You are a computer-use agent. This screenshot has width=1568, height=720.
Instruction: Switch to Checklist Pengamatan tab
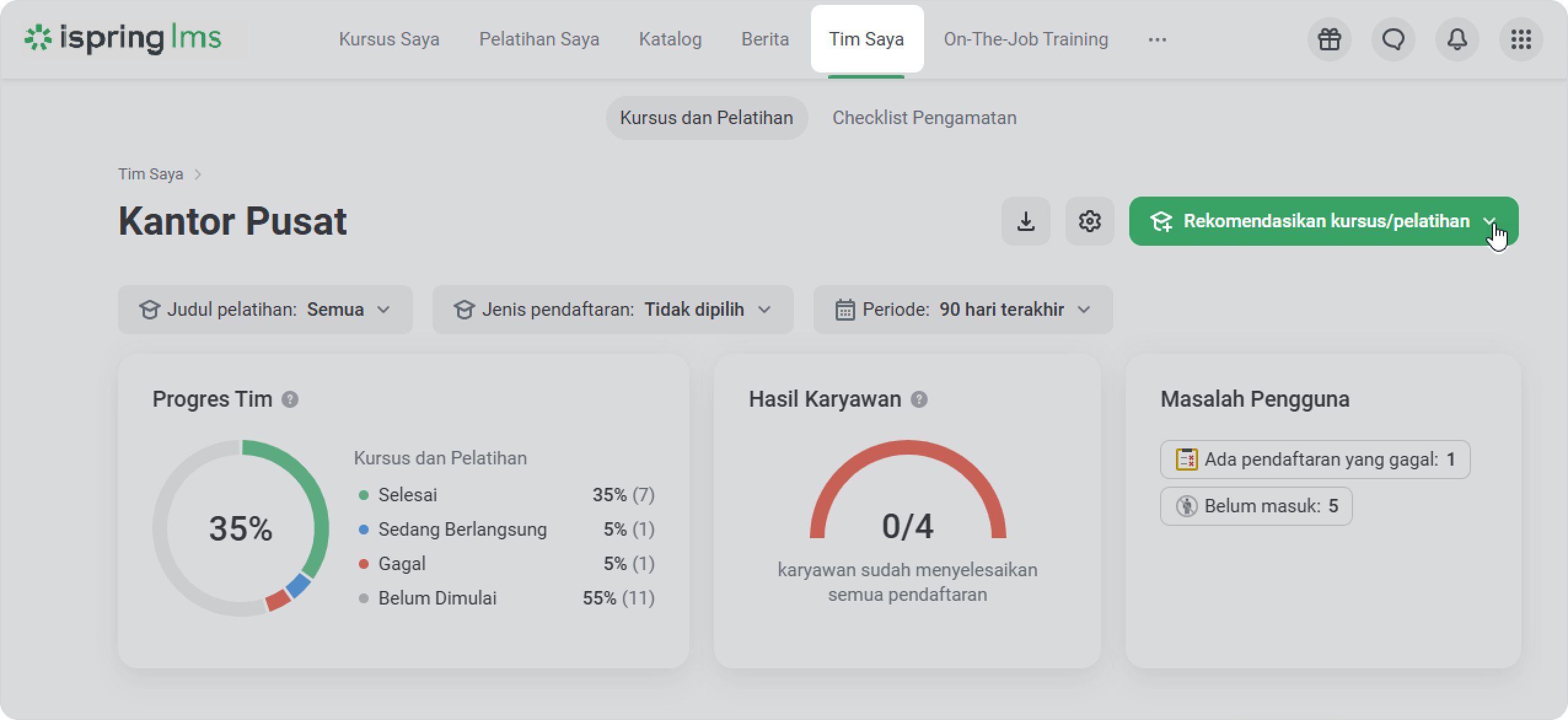coord(924,118)
